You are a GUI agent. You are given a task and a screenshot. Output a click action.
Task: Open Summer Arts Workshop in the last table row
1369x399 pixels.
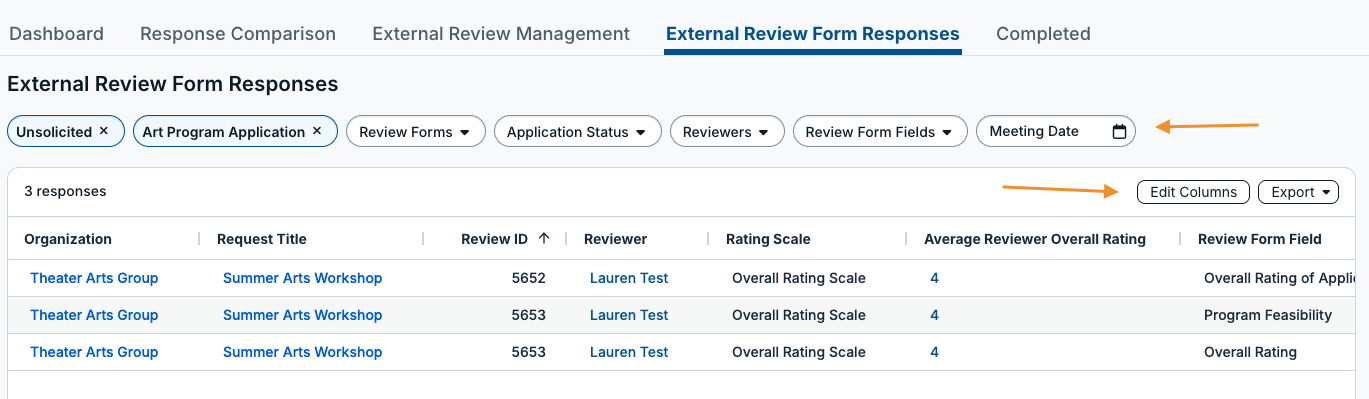tap(302, 352)
